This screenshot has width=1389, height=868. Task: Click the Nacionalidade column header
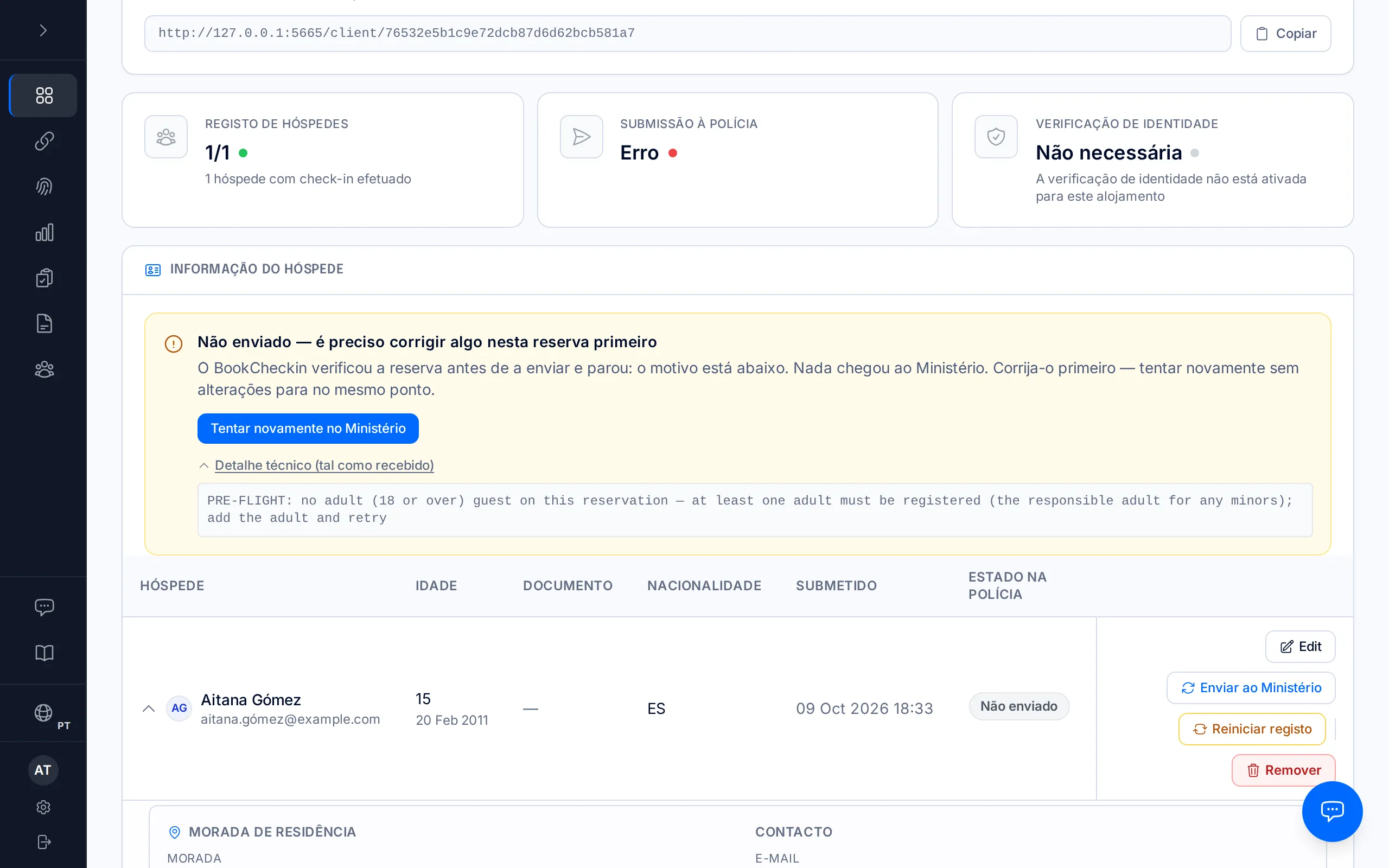tap(704, 585)
